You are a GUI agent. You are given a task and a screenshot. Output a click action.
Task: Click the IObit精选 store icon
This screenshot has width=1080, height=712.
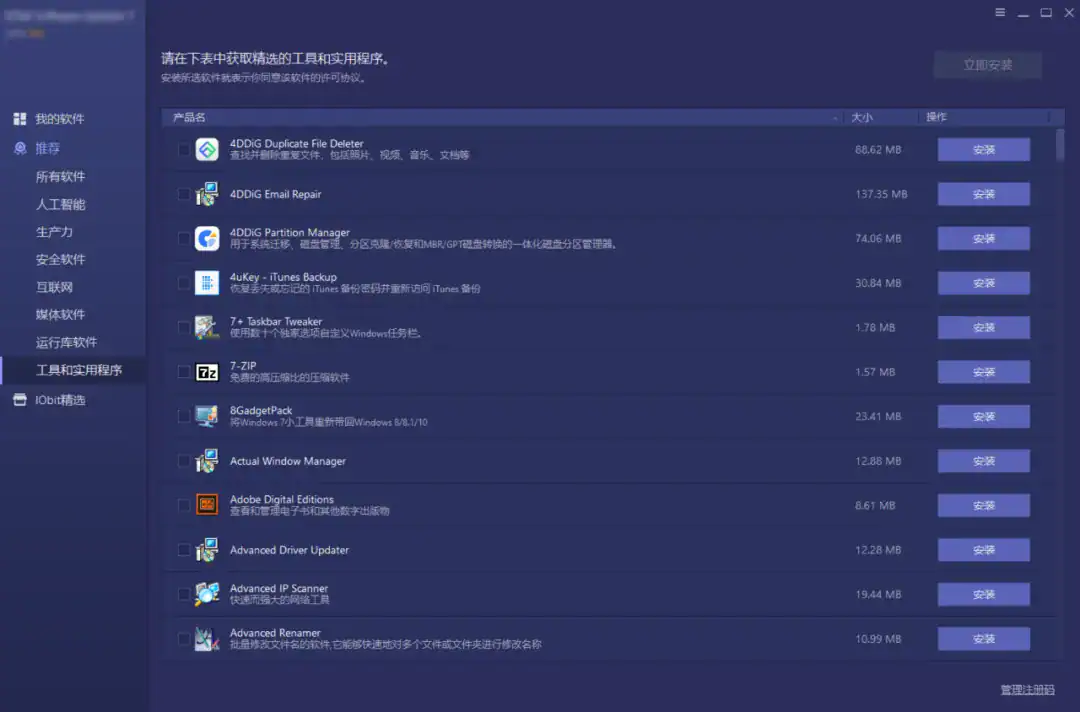tap(20, 400)
